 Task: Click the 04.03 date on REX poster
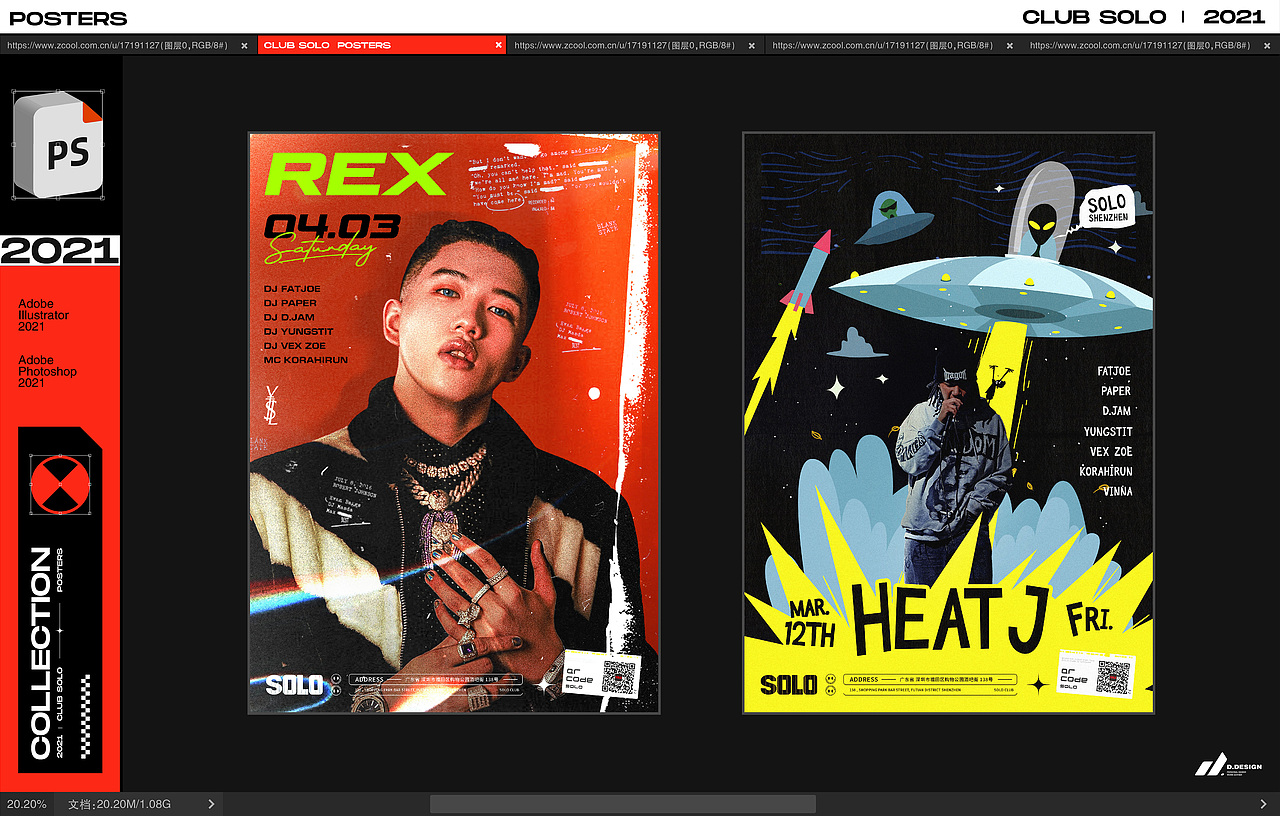click(x=332, y=227)
